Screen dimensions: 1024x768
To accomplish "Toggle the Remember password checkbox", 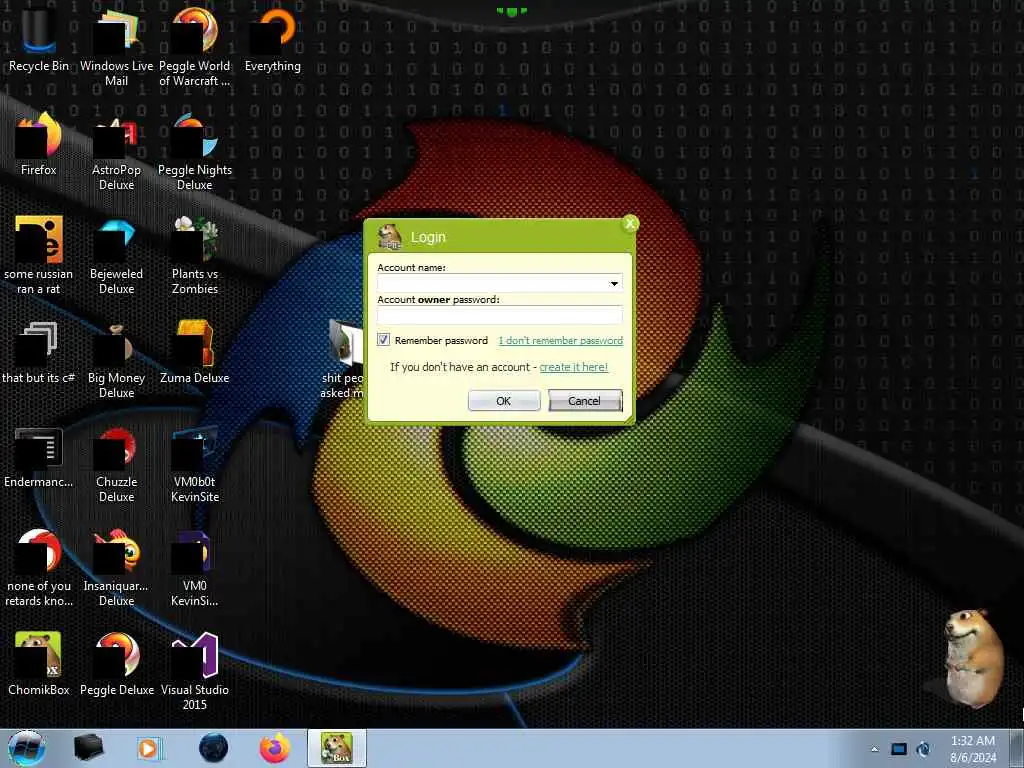I will tap(383, 340).
